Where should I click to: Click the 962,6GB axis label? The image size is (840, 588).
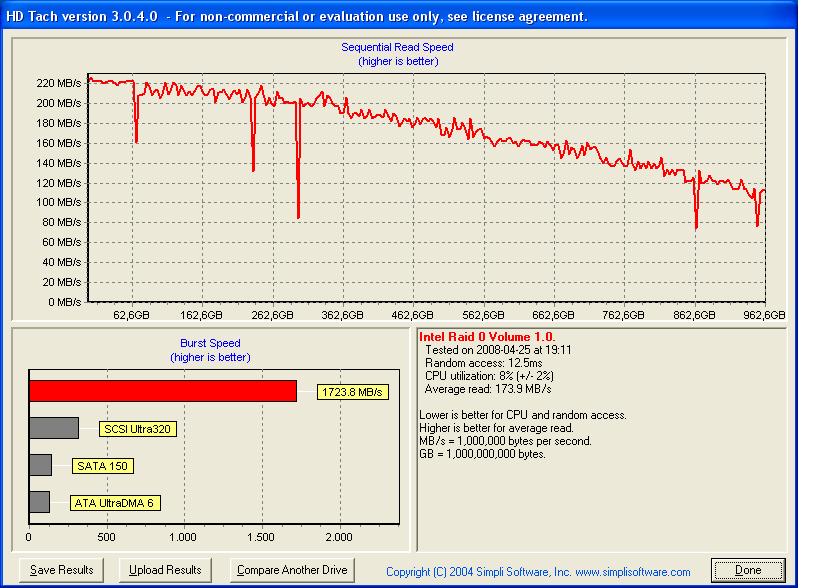coord(764,315)
